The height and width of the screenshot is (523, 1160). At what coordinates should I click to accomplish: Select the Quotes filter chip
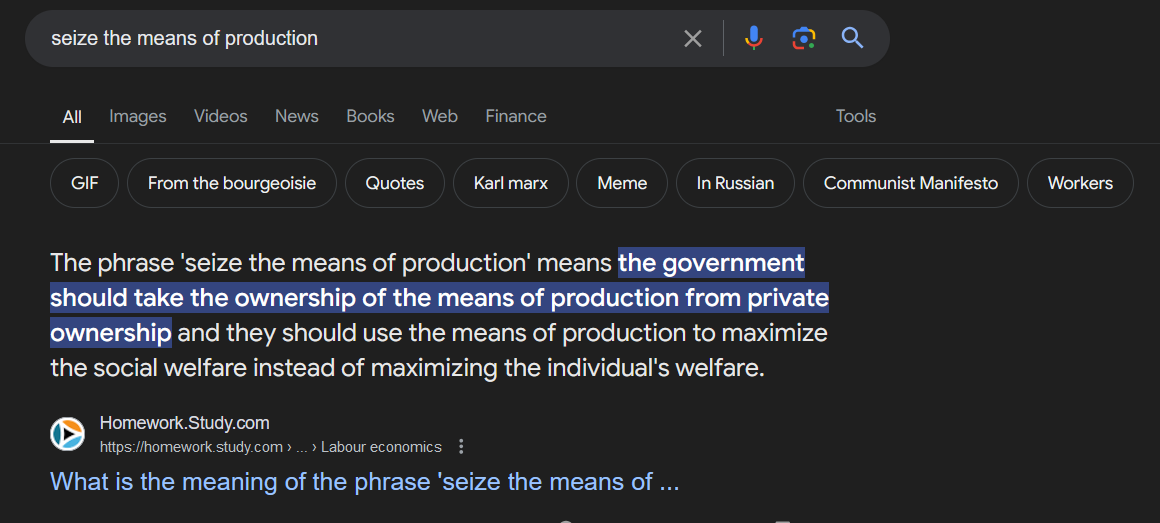[395, 183]
